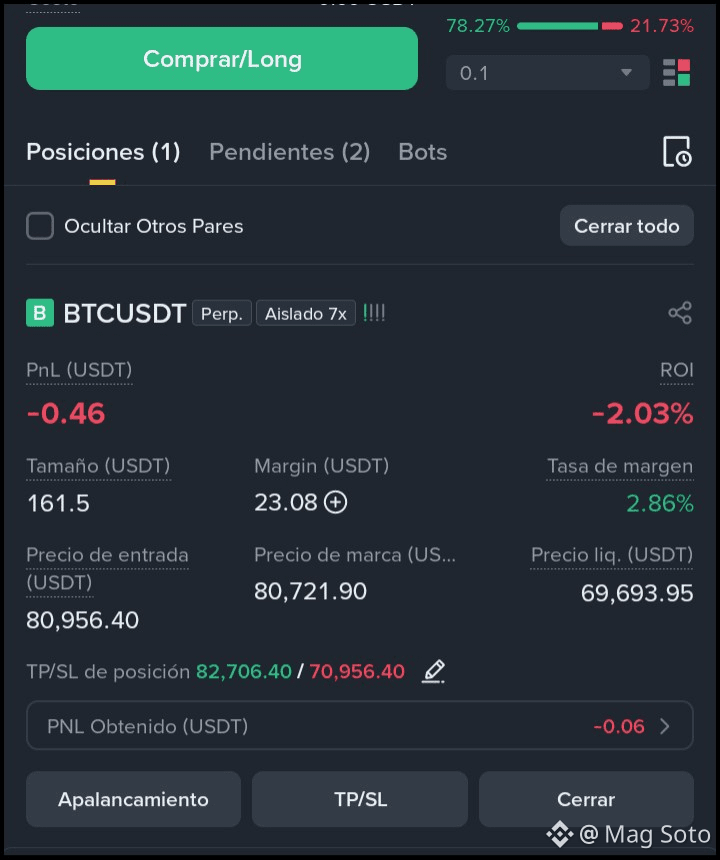Switch order book layout icon
Screen dimensions: 720x860
tap(676, 73)
